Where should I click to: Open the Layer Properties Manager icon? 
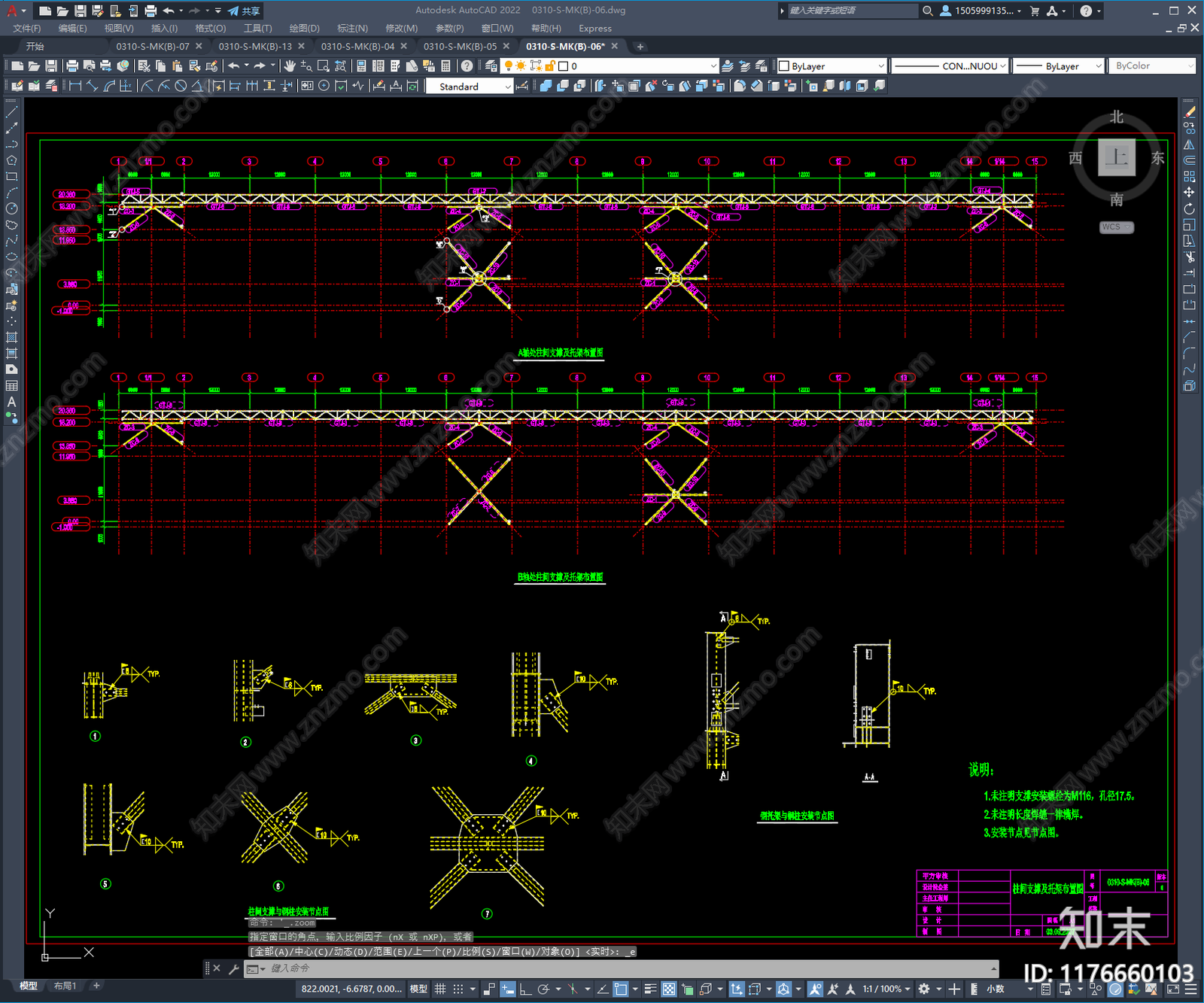pos(491,66)
